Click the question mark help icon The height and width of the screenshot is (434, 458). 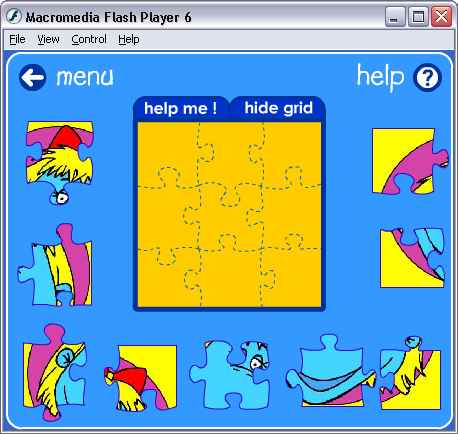click(x=427, y=77)
